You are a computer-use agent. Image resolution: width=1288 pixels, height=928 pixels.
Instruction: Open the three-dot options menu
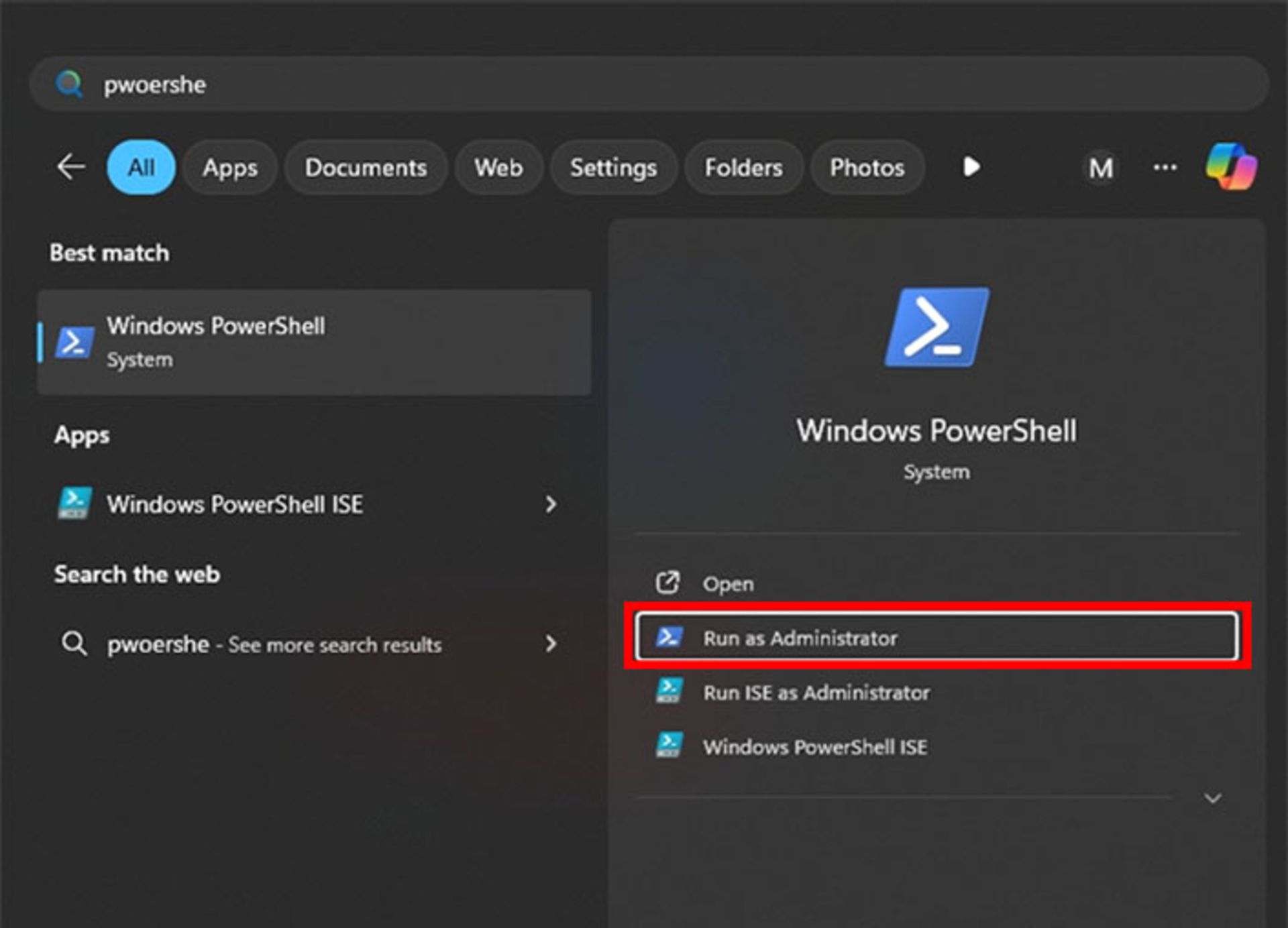1165,167
